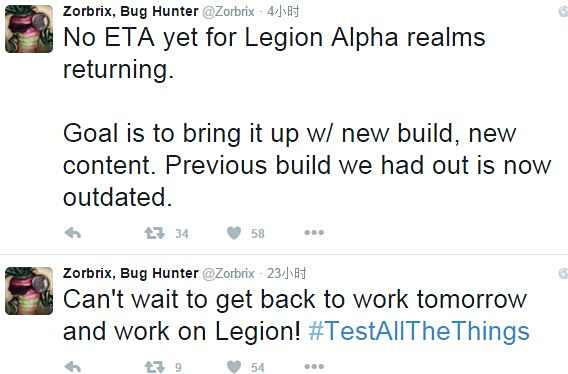Open more options on back-to-work tweet
Viewport: 568px width, 374px height.
coord(314,366)
